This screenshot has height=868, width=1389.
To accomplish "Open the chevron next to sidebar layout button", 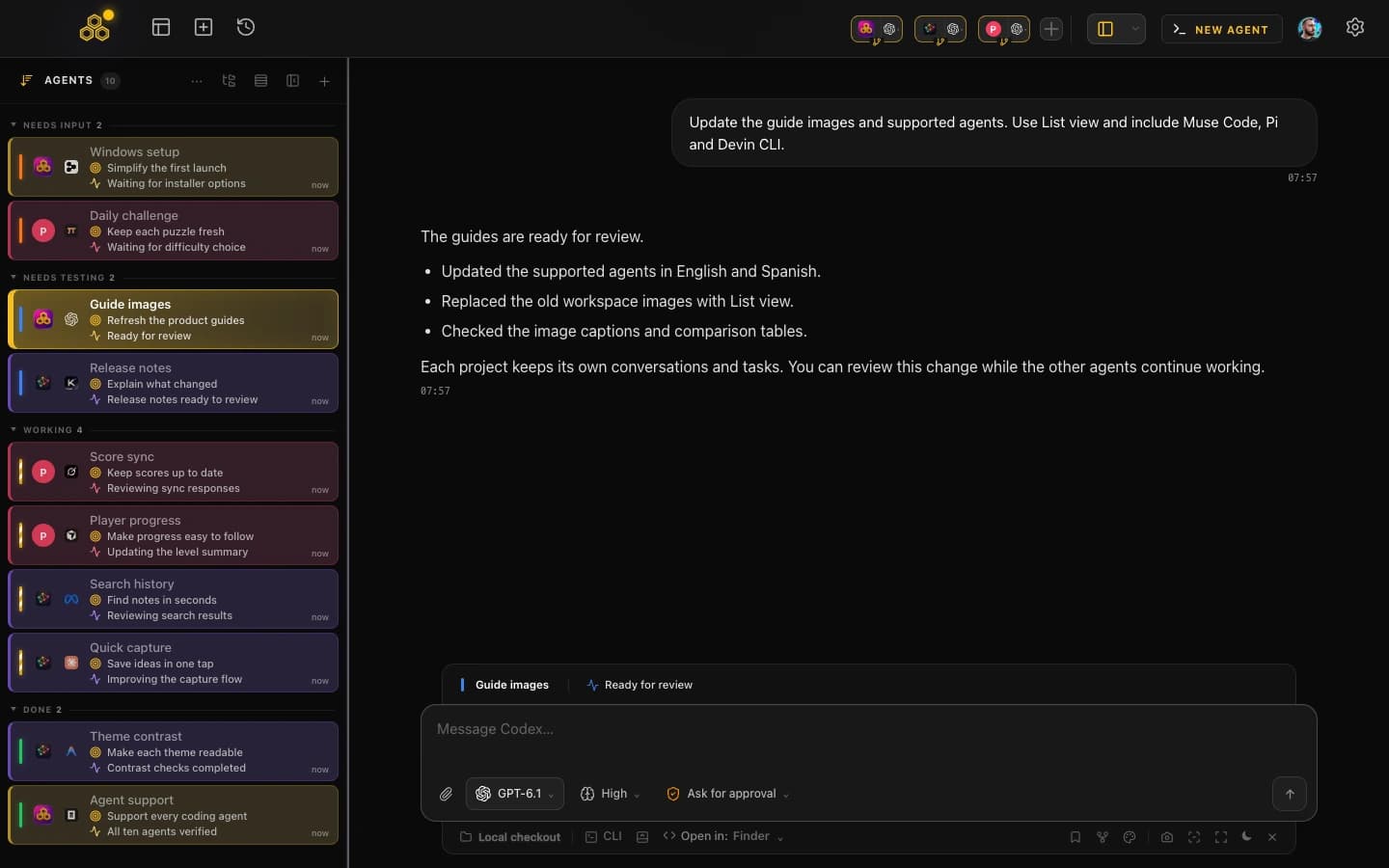I will pyautogui.click(x=1135, y=29).
